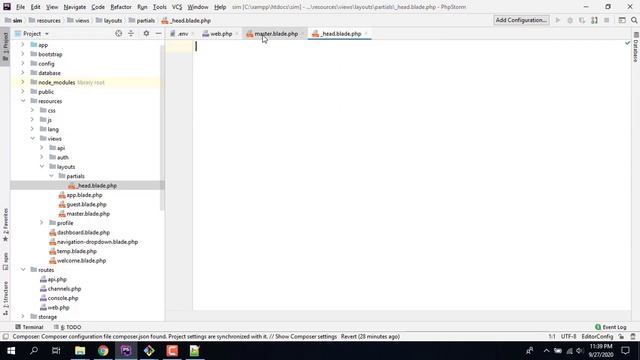This screenshot has width=640, height=360.
Task: Open Chrome from the taskbar
Action: (x=103, y=351)
